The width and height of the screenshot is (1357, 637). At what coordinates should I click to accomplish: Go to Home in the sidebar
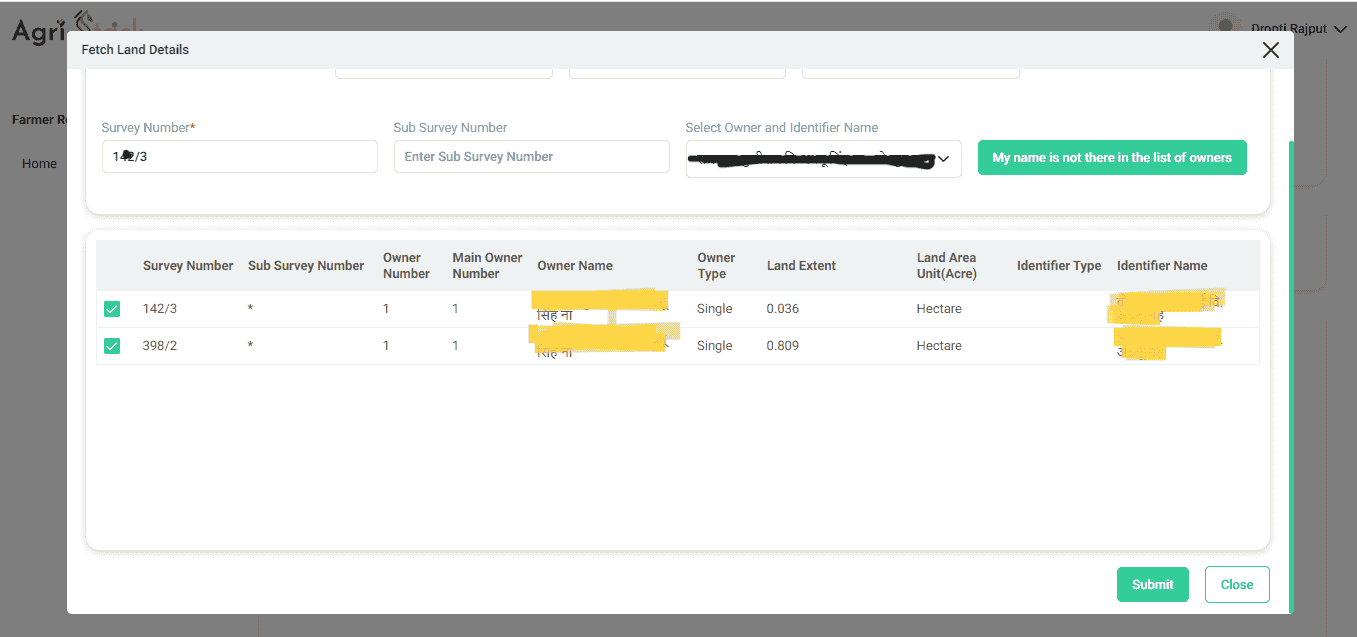[x=39, y=164]
